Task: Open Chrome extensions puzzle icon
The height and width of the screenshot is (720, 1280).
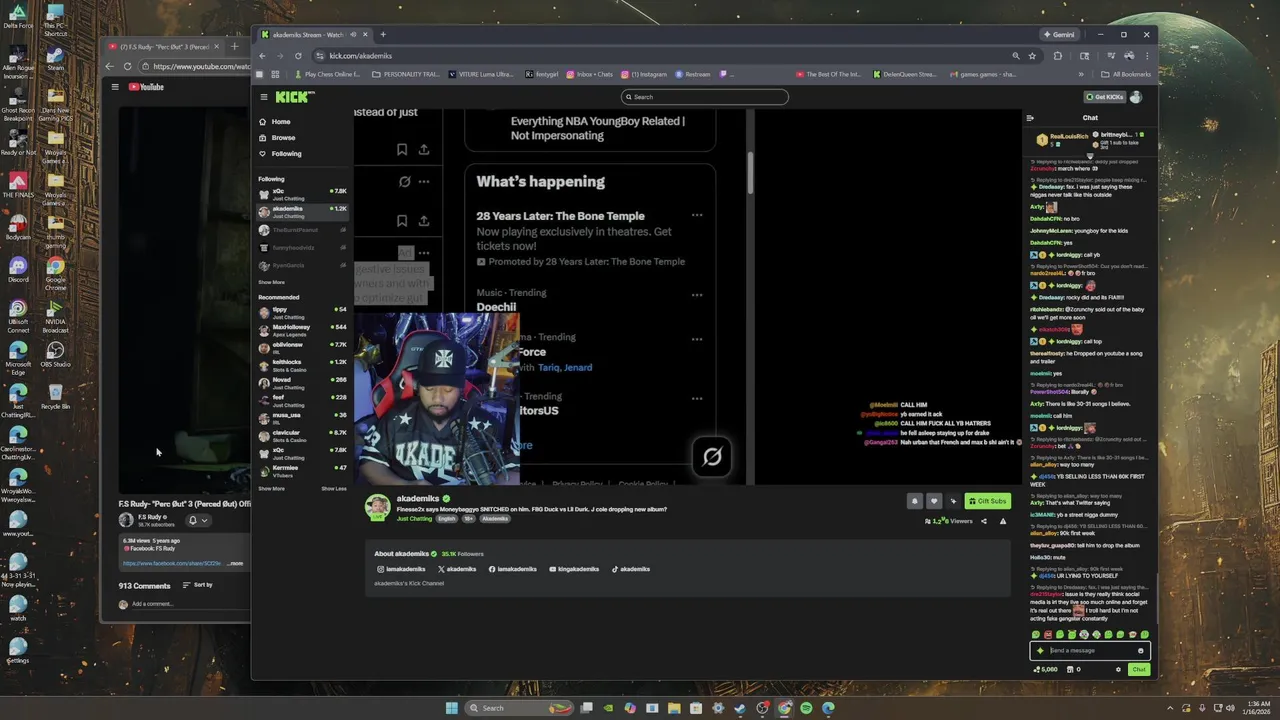Action: [1057, 56]
